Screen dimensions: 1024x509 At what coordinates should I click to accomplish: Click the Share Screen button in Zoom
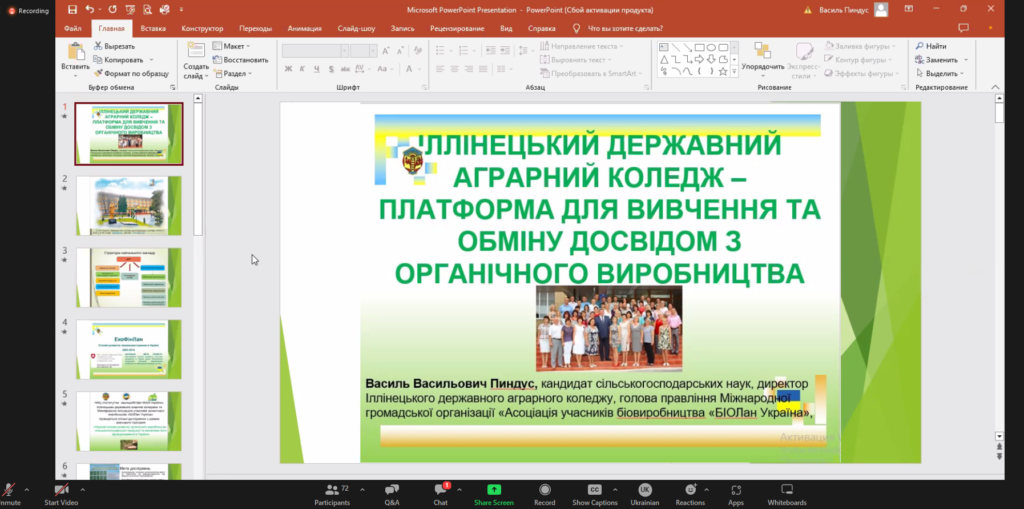click(x=493, y=493)
